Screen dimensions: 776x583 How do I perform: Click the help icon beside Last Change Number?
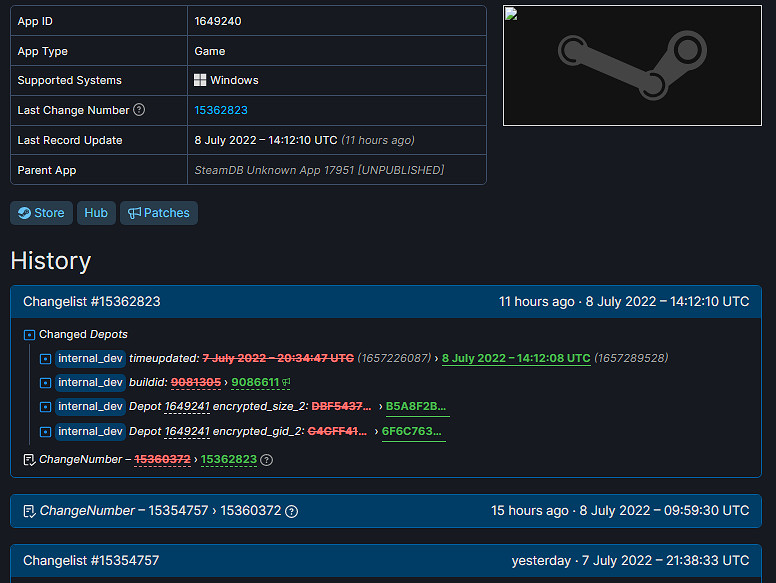click(139, 110)
